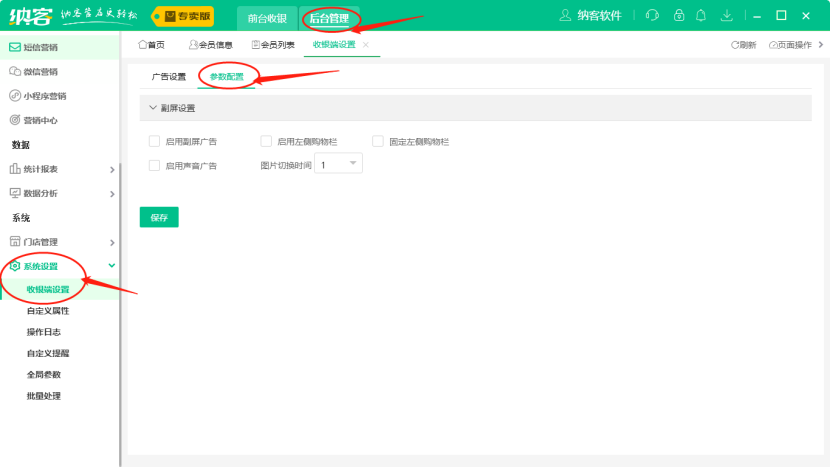Switch to the 前台收银 tab
830x467 pixels.
pyautogui.click(x=266, y=18)
